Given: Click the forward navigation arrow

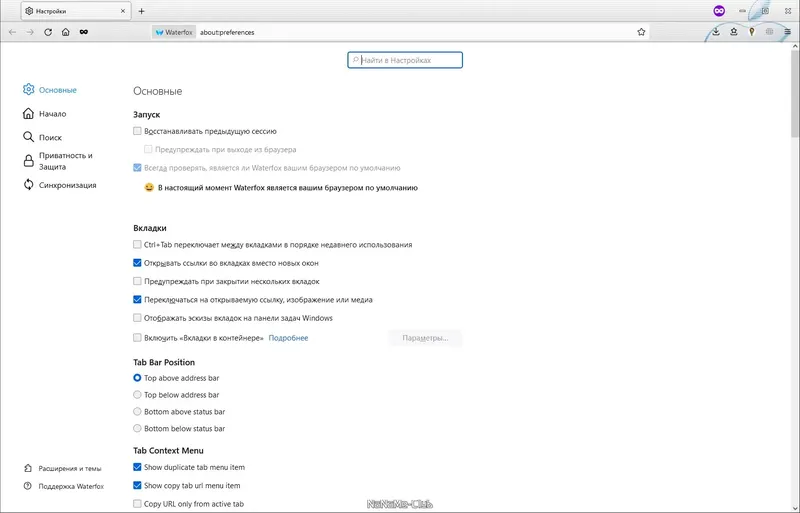Looking at the screenshot, I should point(30,32).
